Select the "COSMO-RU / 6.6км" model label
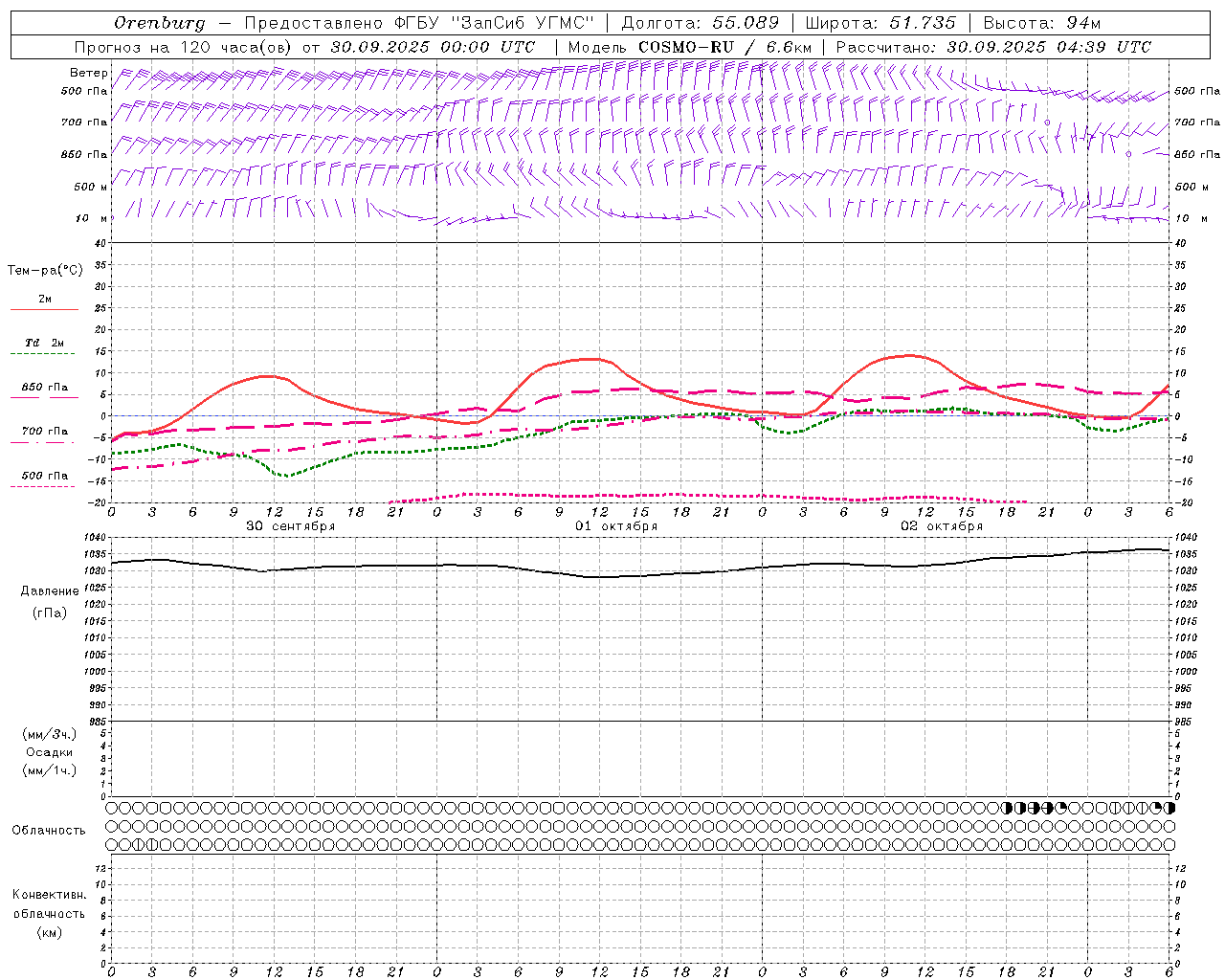Image resolution: width=1225 pixels, height=980 pixels. [724, 47]
